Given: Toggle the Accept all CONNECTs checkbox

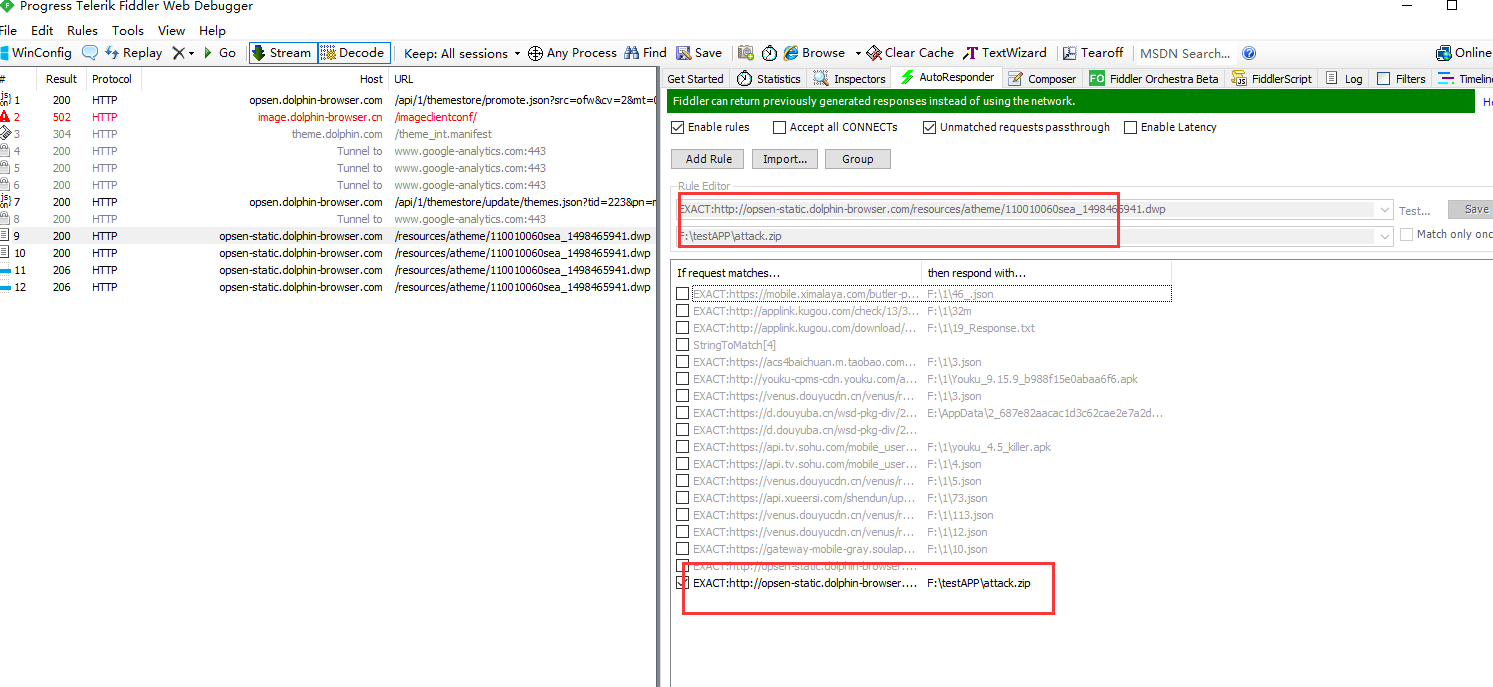Looking at the screenshot, I should pos(780,127).
